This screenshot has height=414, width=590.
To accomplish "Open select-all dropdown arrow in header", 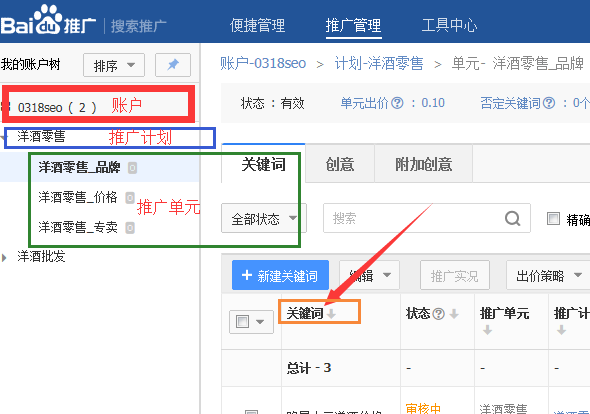I will (260, 322).
